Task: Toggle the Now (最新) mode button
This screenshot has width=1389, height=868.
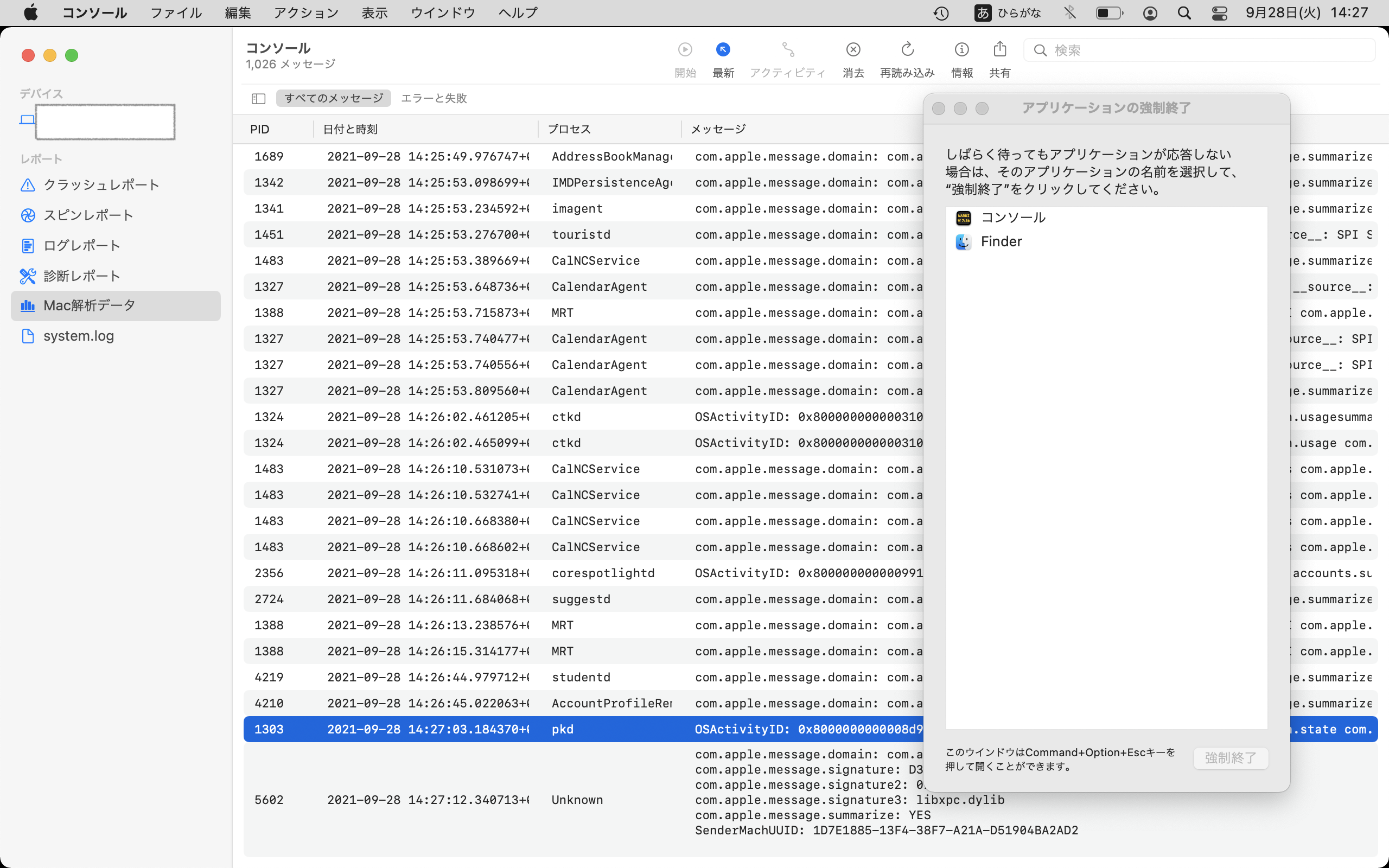Action: coord(723,50)
